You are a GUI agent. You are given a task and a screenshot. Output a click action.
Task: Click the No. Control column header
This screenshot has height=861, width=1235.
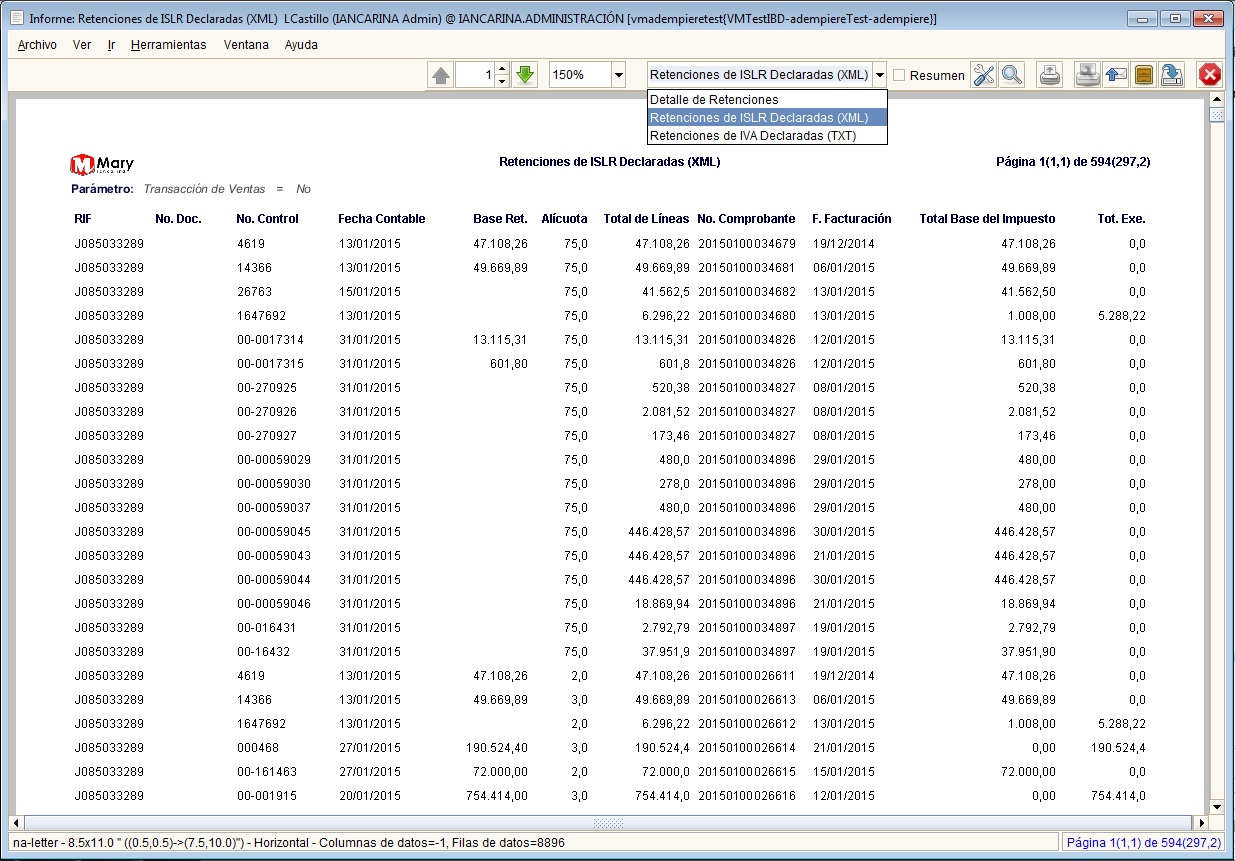[x=267, y=219]
